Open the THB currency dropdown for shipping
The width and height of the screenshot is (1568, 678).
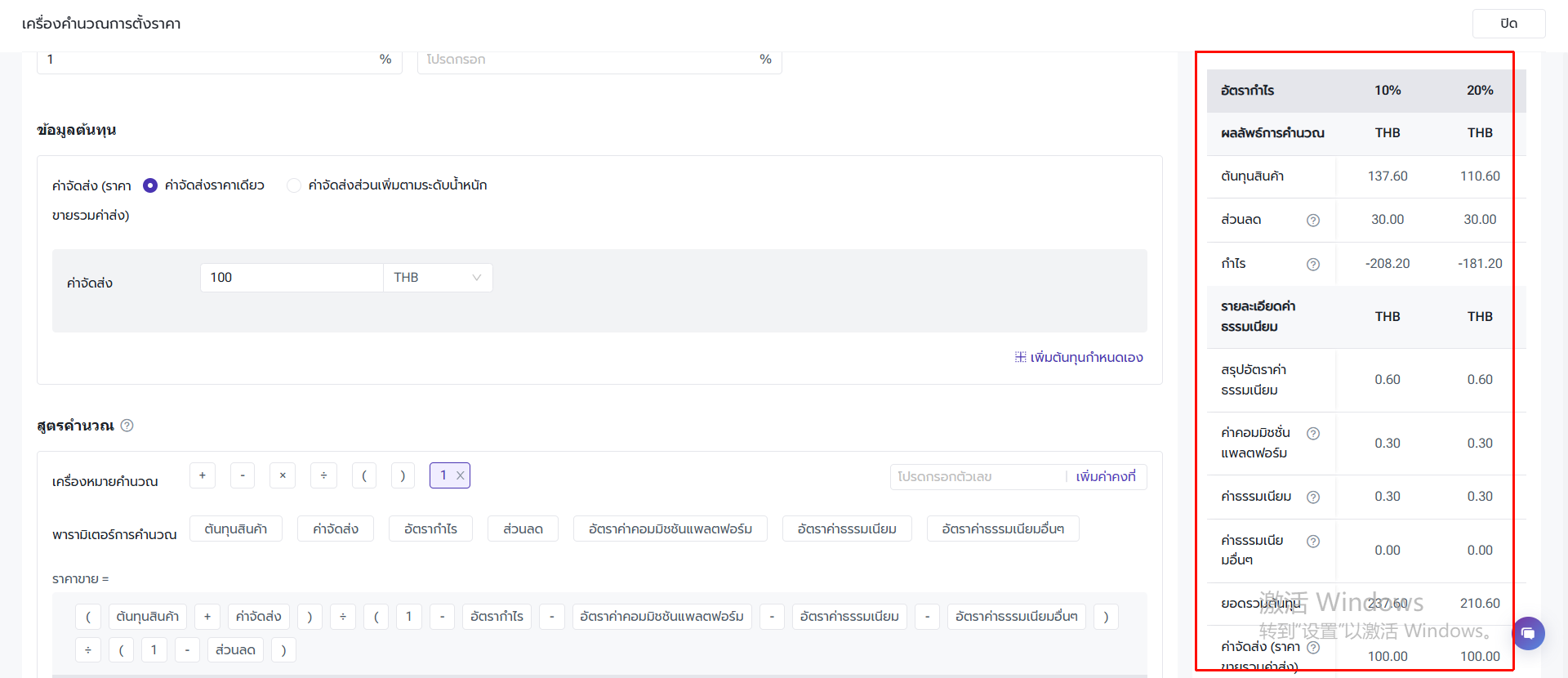[x=438, y=278]
